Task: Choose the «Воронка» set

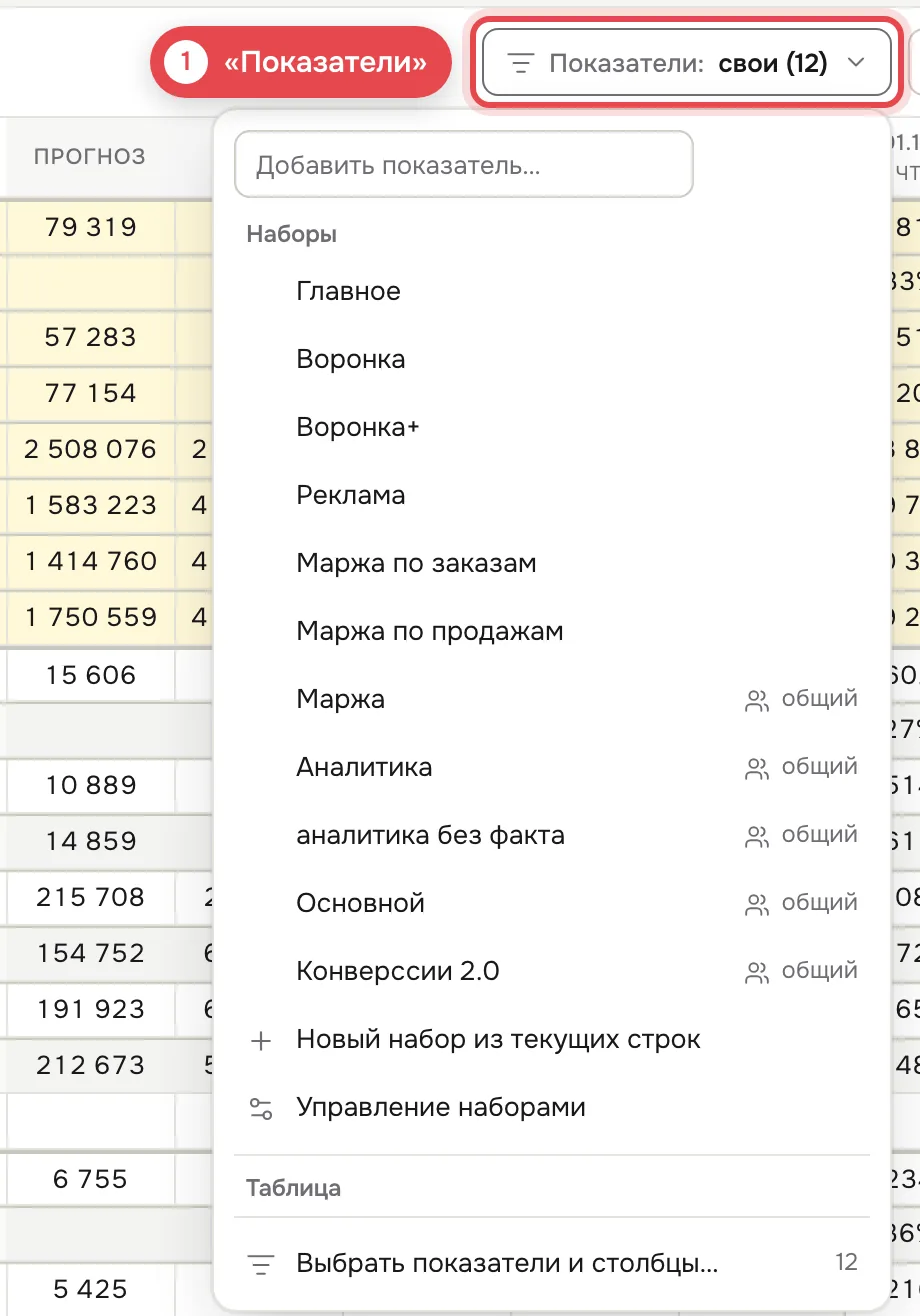Action: point(552,359)
